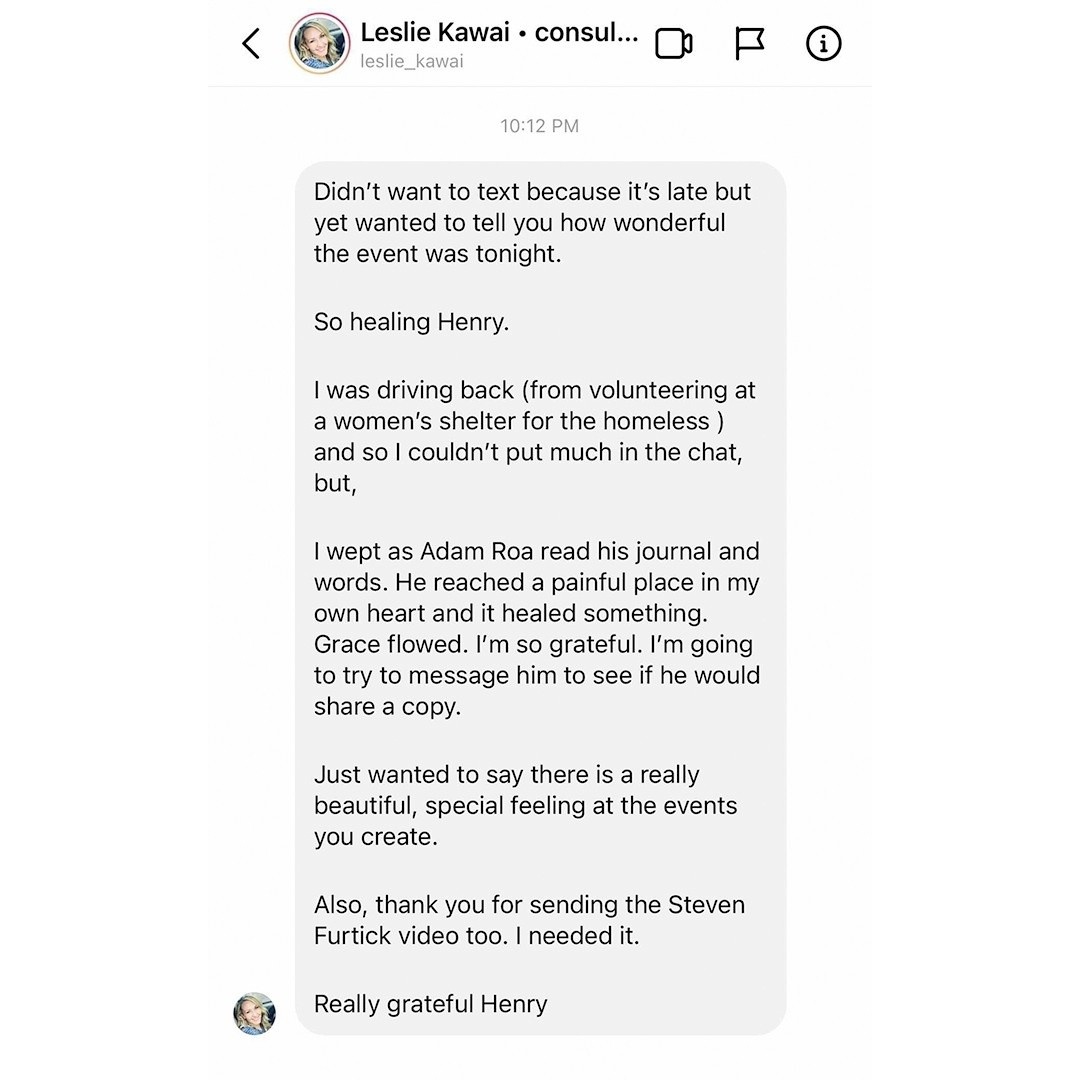Click the 'So healing Henry.' line
1080x1080 pixels.
pos(411,322)
